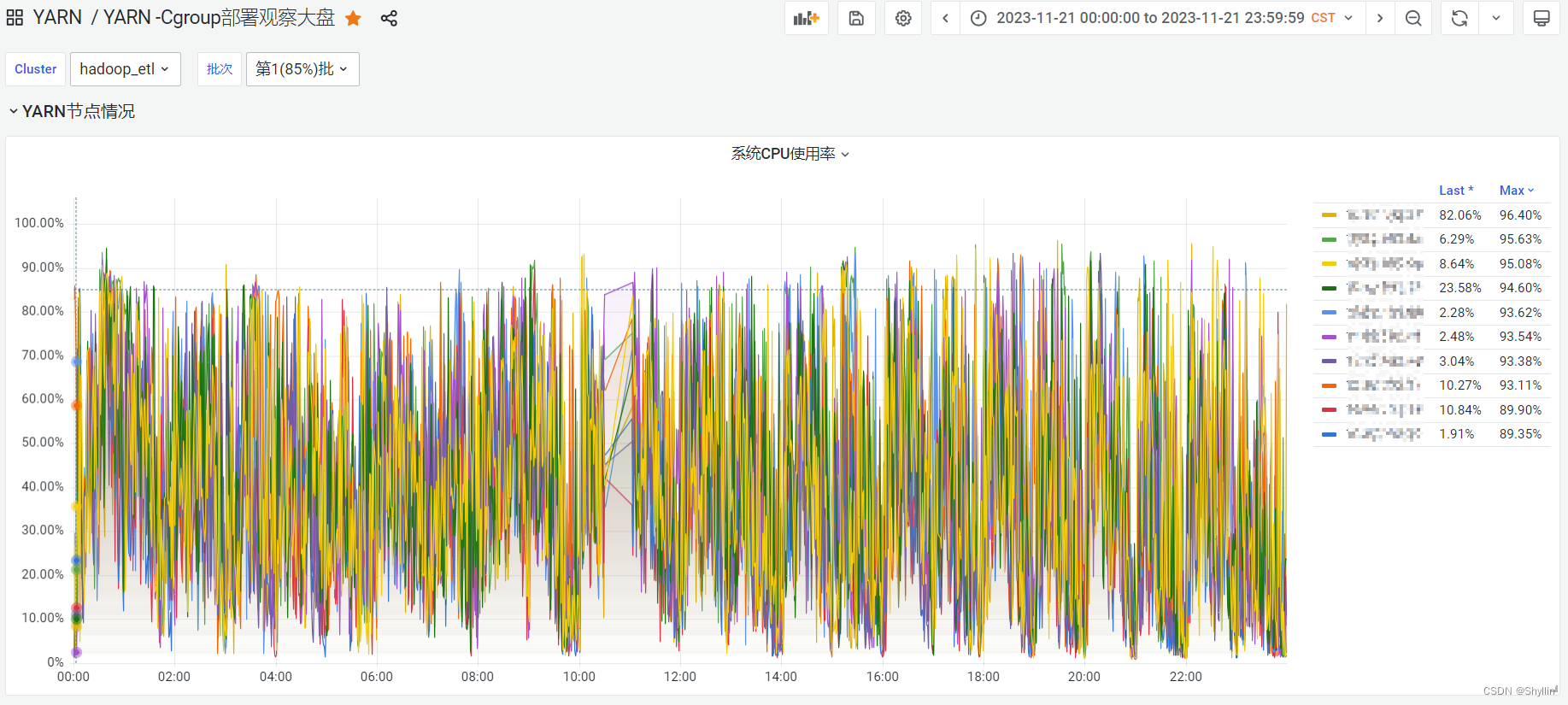Select legend row with max 93.54%
Image resolution: width=1568 pixels, height=705 pixels.
1432,337
